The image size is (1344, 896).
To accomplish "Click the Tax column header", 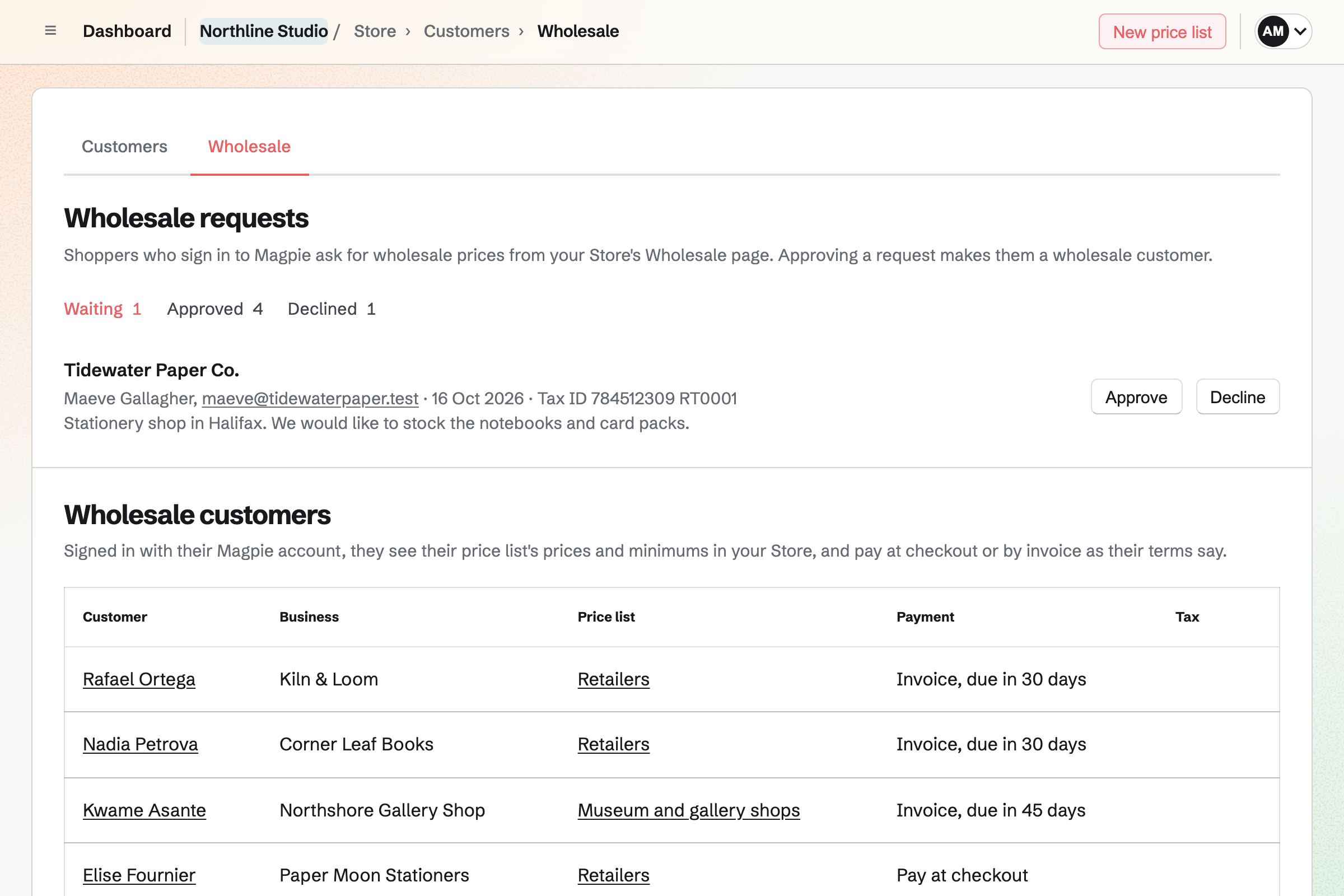I will coord(1187,617).
